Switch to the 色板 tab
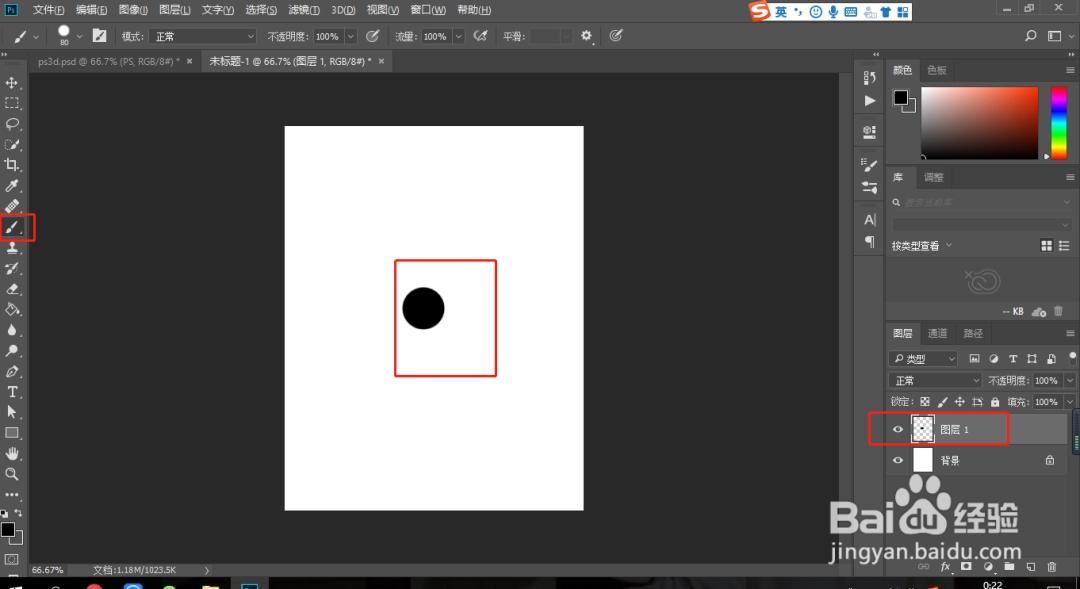 coord(937,70)
